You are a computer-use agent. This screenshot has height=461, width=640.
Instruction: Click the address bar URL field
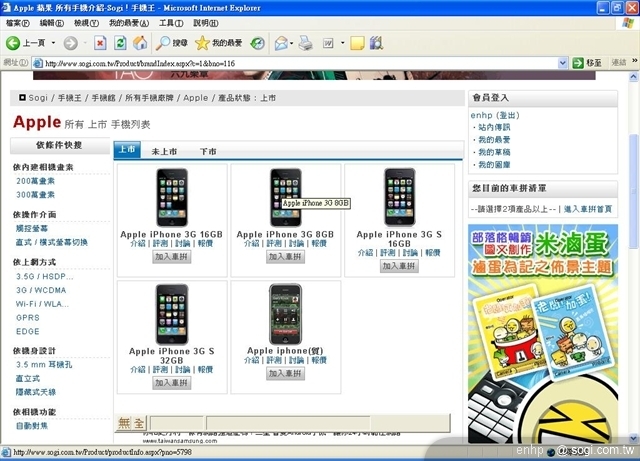[x=300, y=63]
